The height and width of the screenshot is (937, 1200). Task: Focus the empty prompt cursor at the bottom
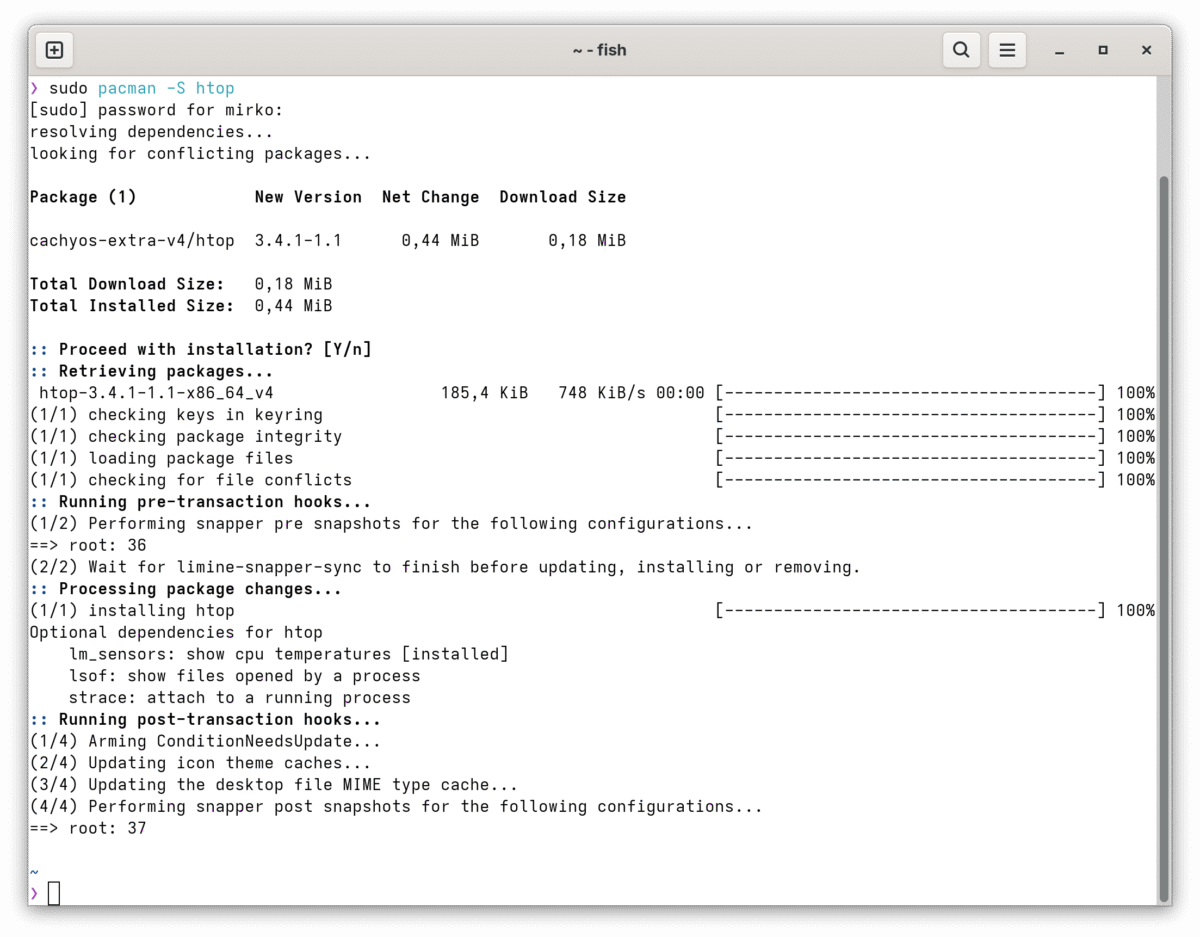(x=54, y=893)
